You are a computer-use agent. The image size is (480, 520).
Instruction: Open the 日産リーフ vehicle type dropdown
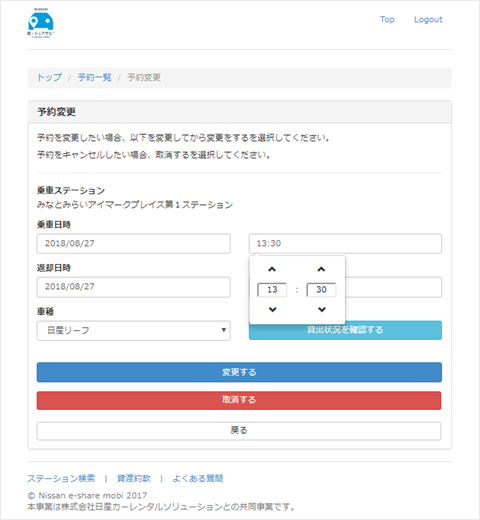click(134, 331)
